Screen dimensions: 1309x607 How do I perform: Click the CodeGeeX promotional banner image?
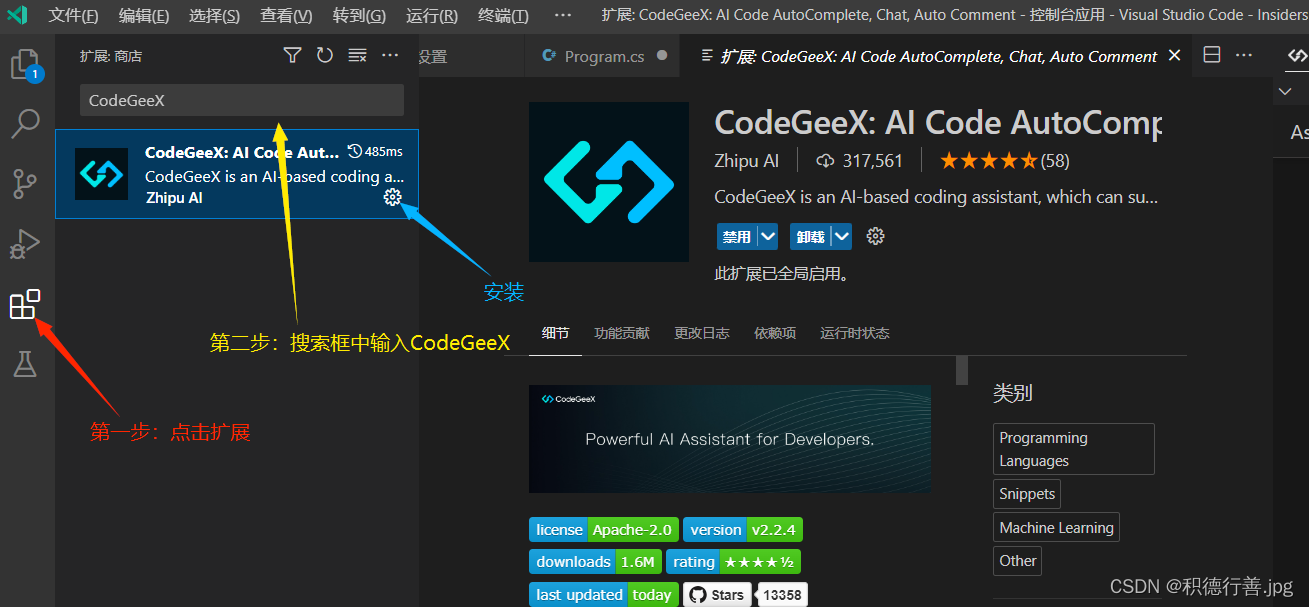pyautogui.click(x=730, y=439)
